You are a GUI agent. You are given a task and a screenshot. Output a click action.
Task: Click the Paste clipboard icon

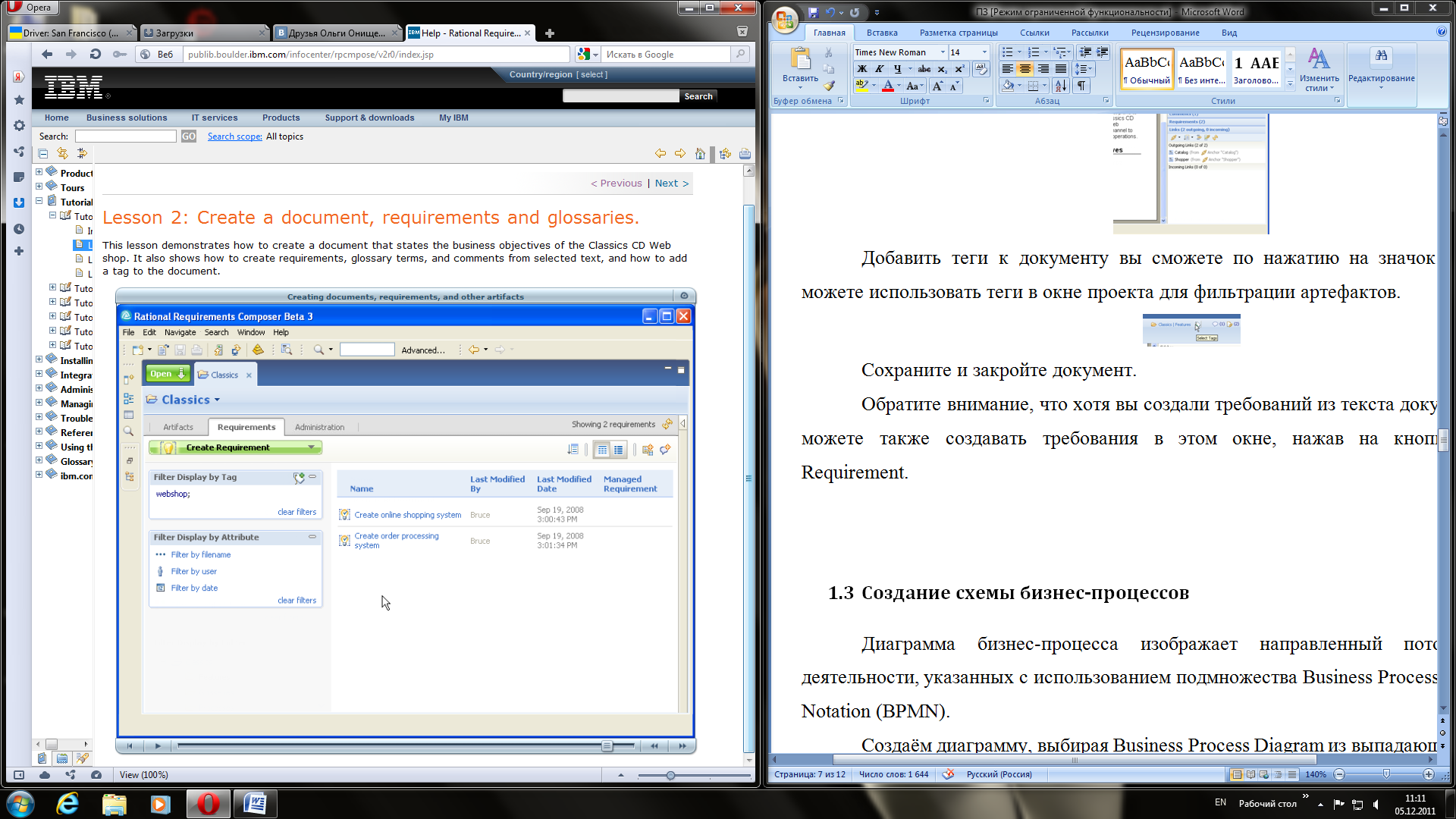pos(800,58)
